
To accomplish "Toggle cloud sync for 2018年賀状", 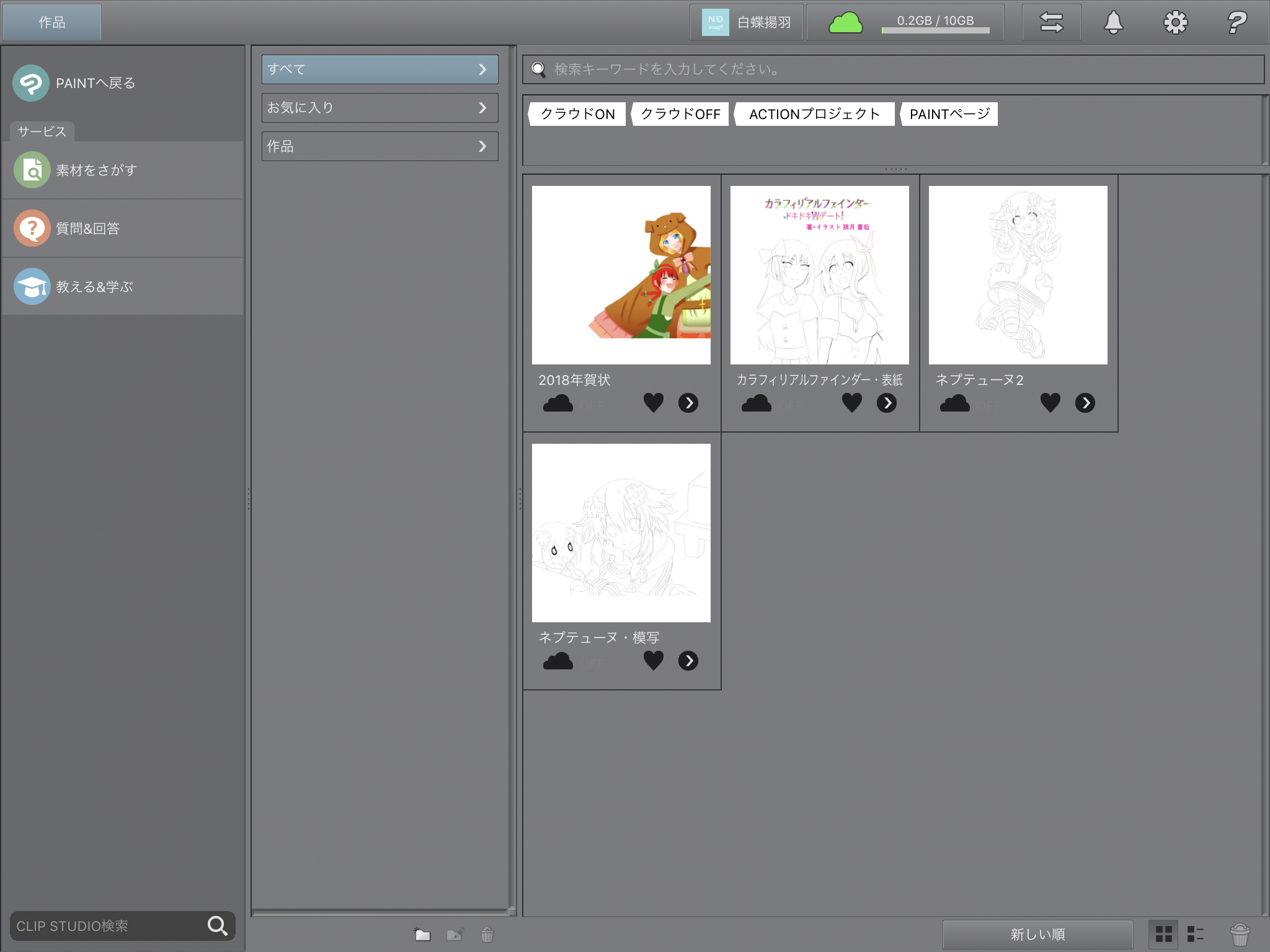I will pyautogui.click(x=558, y=403).
